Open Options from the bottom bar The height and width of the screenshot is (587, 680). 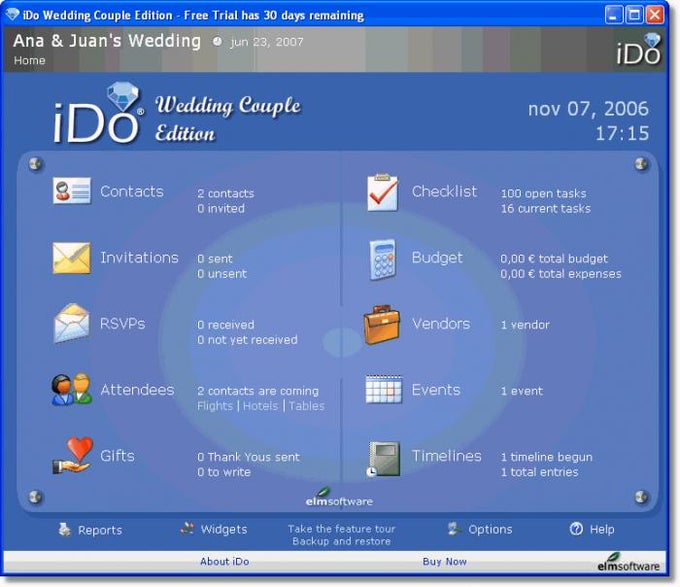point(490,529)
